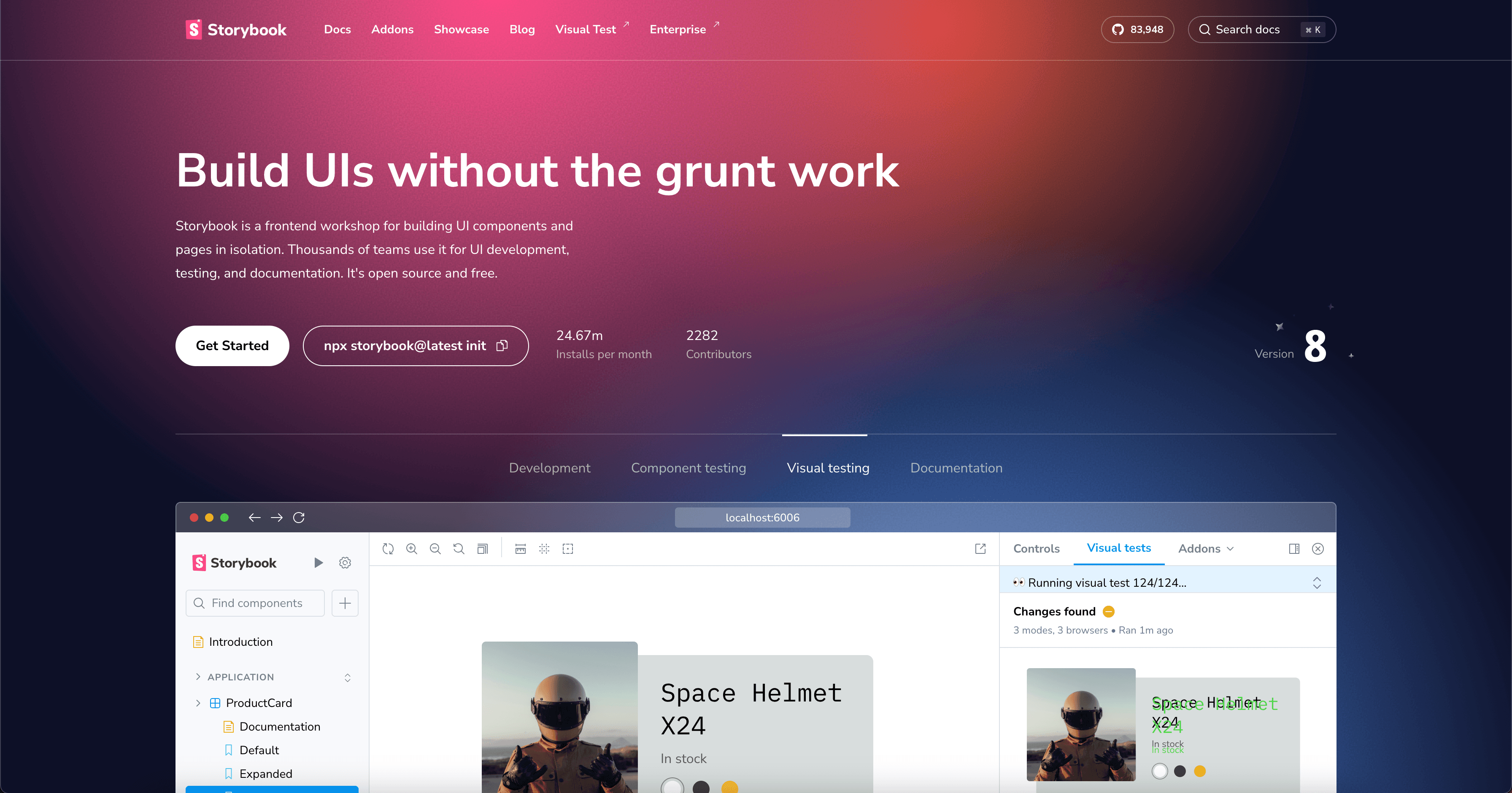Click the Storybook logo in the header
The width and height of the screenshot is (1512, 793).
236,30
